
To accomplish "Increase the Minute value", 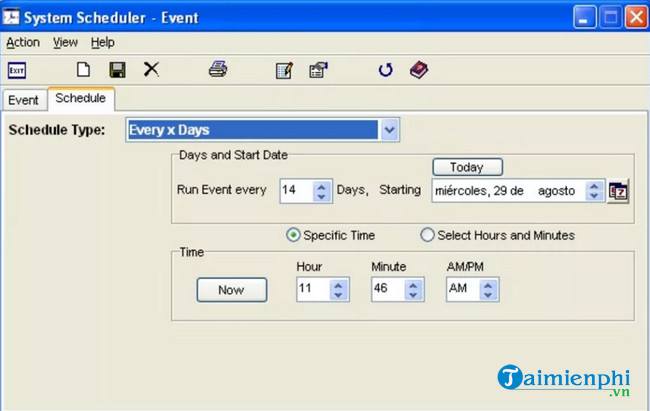I will (x=413, y=285).
